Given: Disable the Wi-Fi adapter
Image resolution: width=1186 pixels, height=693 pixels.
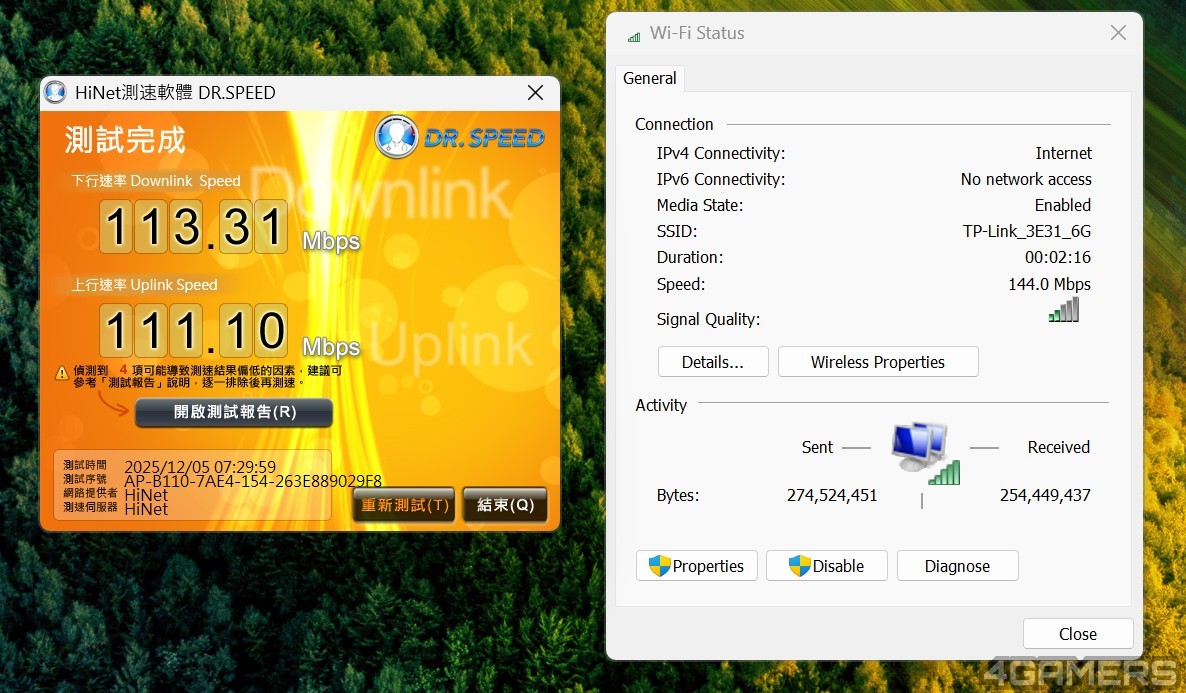Looking at the screenshot, I should click(827, 566).
